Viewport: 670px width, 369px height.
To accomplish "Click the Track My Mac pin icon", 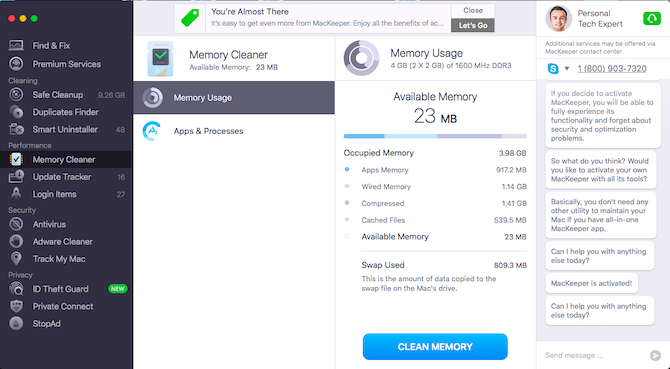I will click(x=16, y=258).
